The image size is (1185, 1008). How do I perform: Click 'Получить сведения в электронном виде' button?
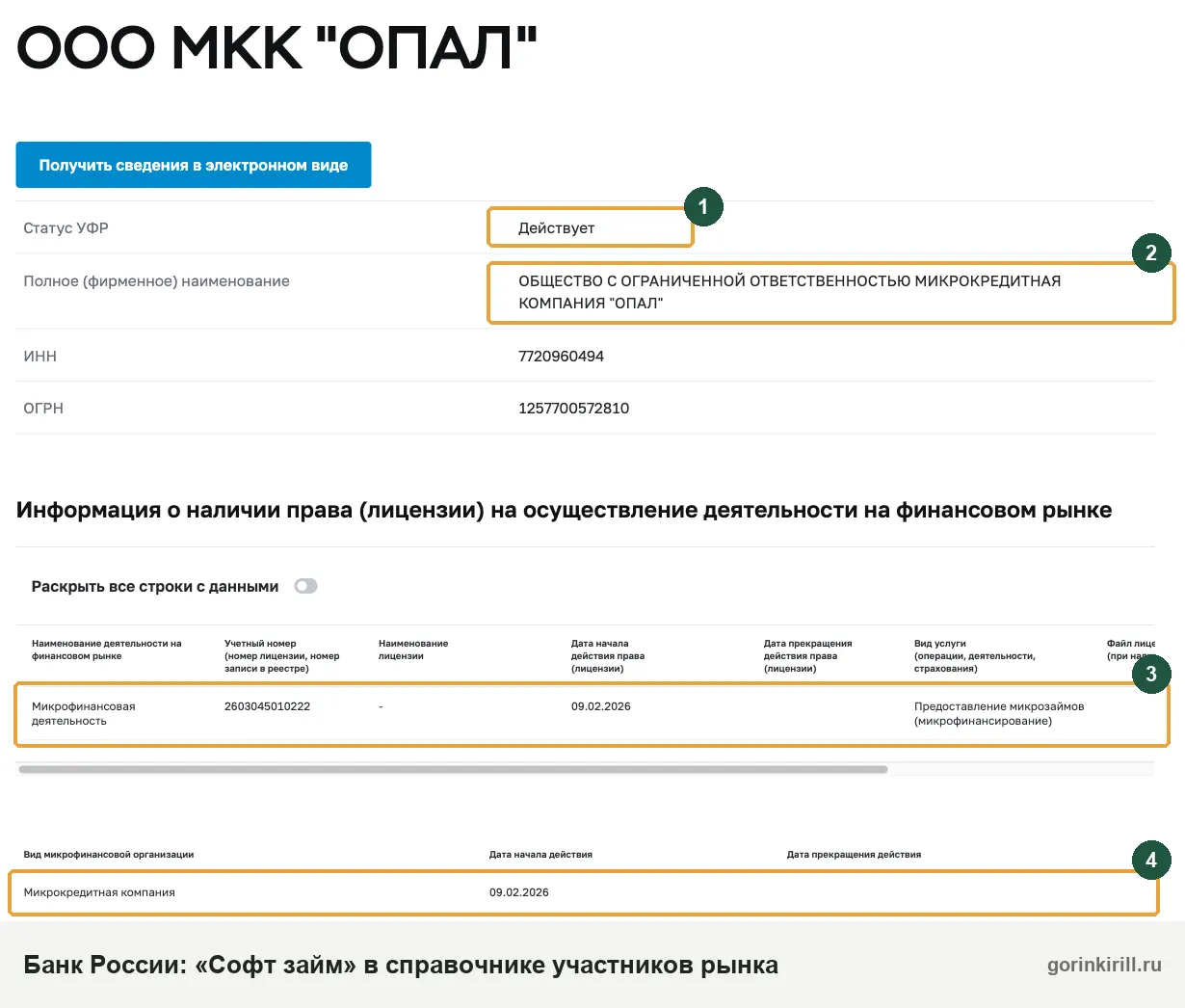pos(194,165)
